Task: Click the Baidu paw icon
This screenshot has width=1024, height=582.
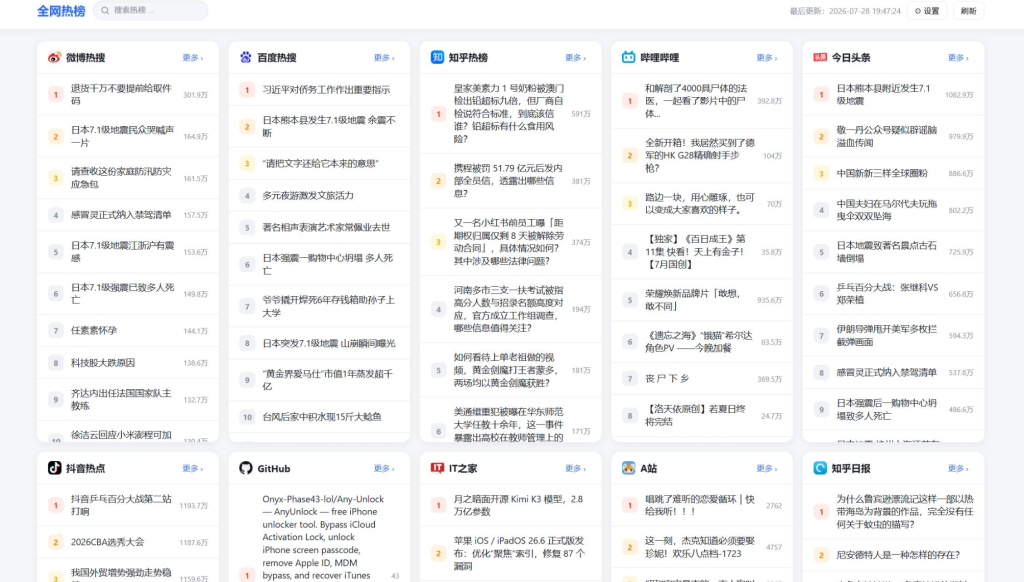Action: [x=246, y=57]
